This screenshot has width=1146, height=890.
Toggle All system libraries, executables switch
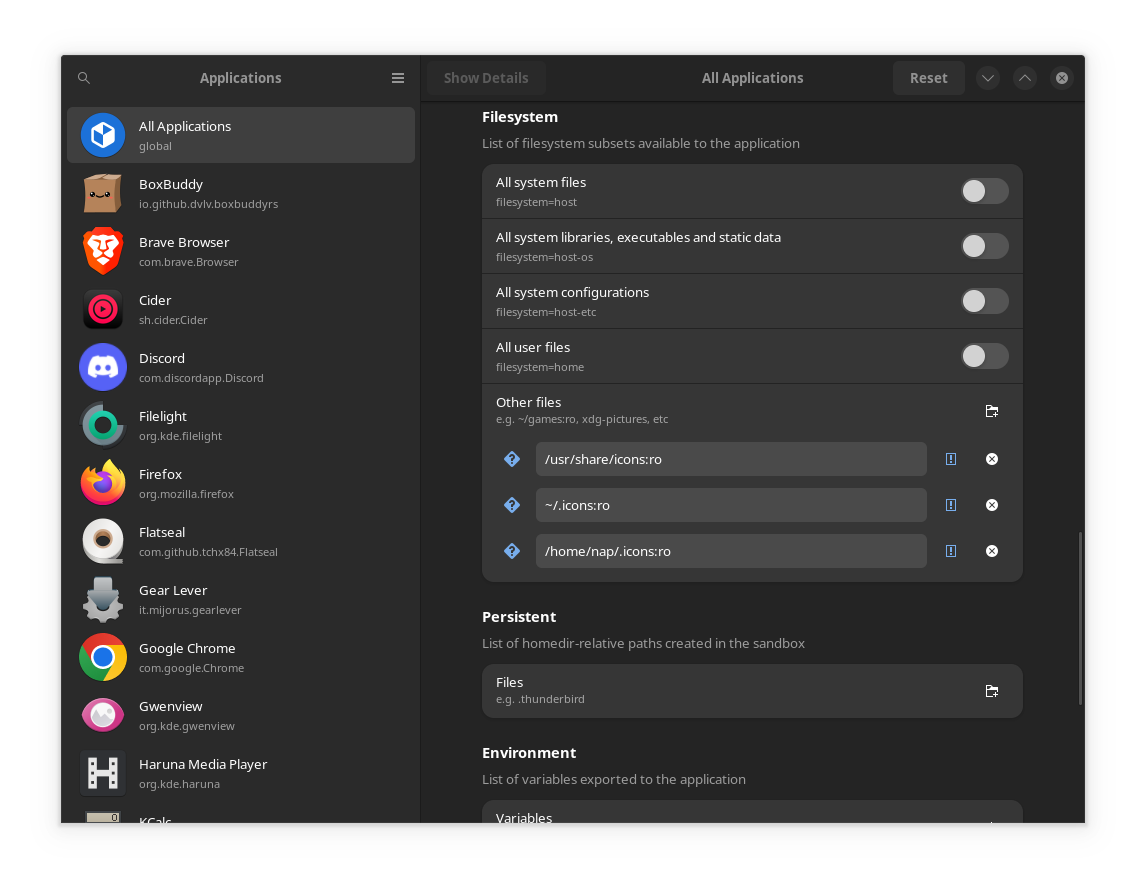(984, 246)
